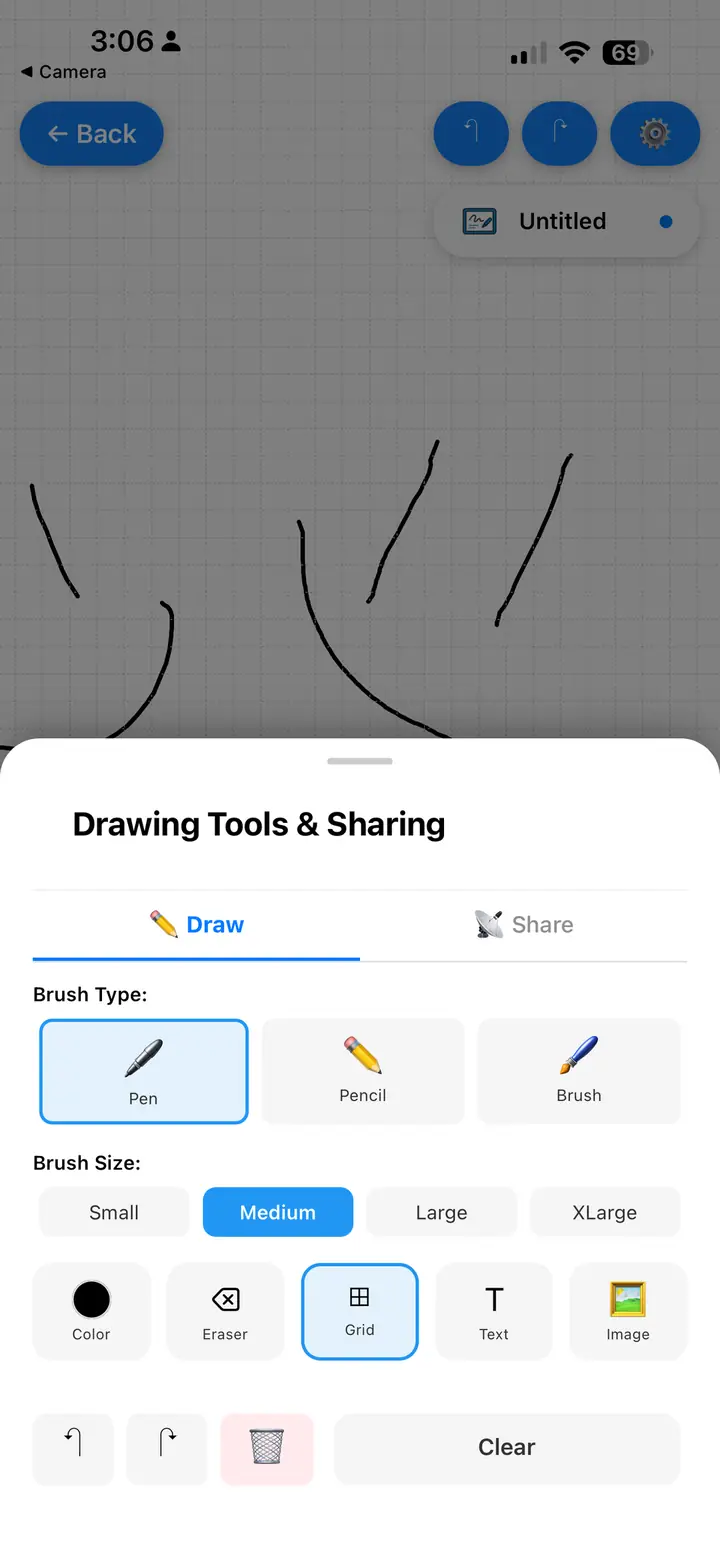Select the Pen brush type
Screen dimensions: 720x1564
[143, 1071]
